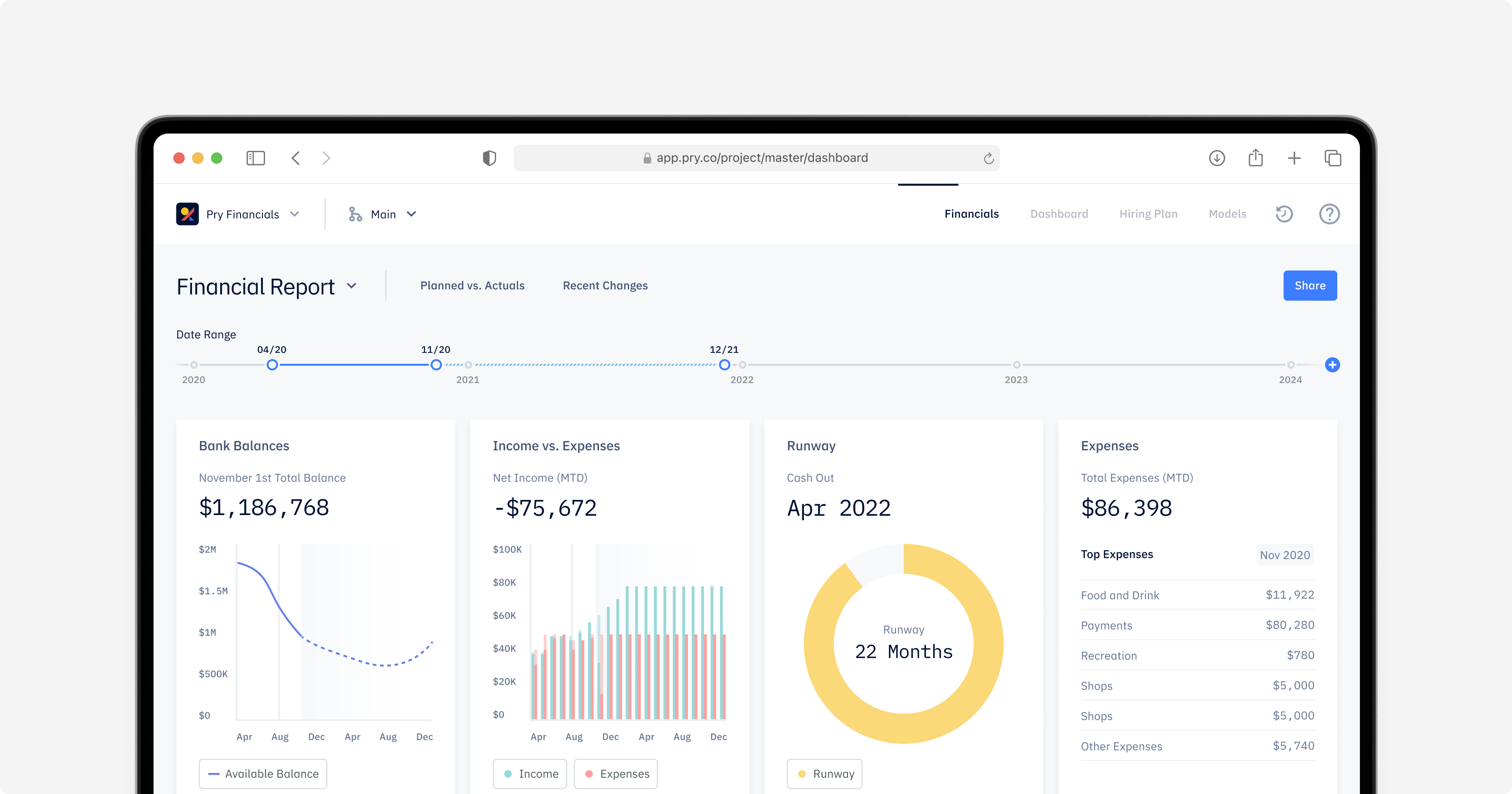The image size is (1512, 794).
Task: Click the browser share icon
Action: (x=1255, y=158)
